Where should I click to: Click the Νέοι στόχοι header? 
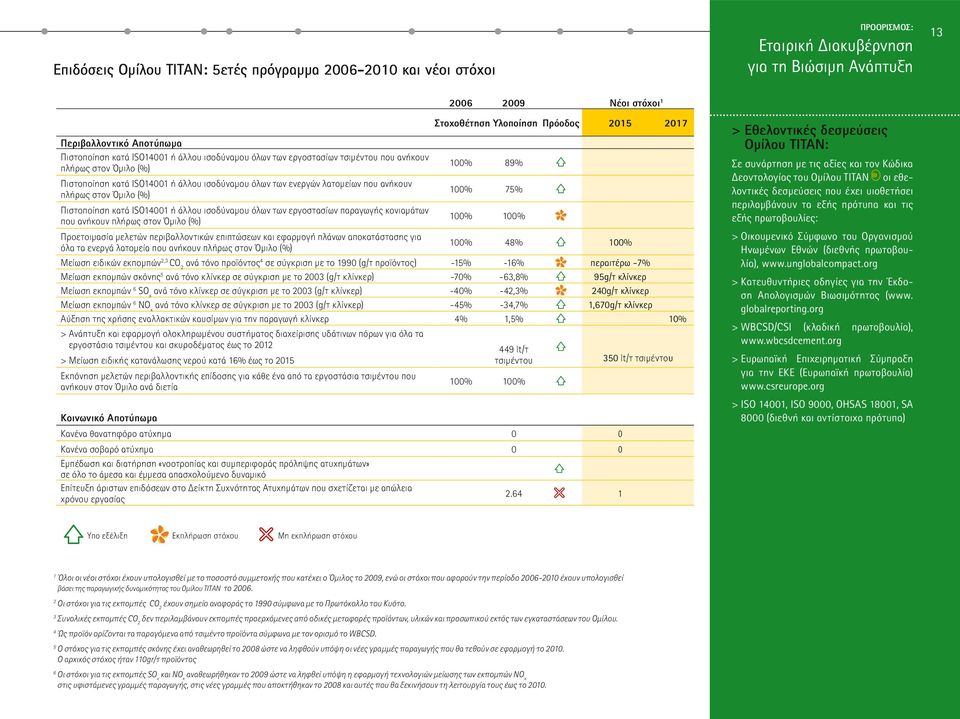pyautogui.click(x=637, y=103)
